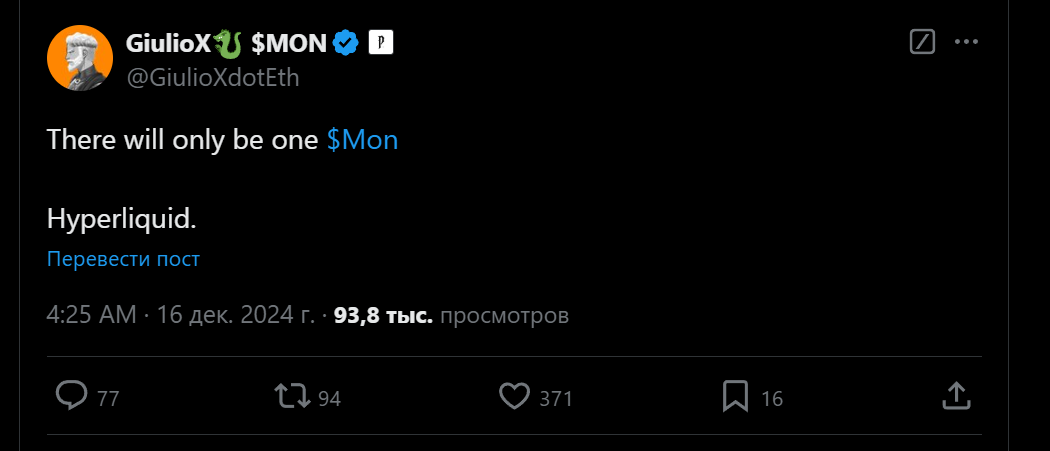Image resolution: width=1050 pixels, height=451 pixels.
Task: Click the like count 371
Action: coord(556,399)
